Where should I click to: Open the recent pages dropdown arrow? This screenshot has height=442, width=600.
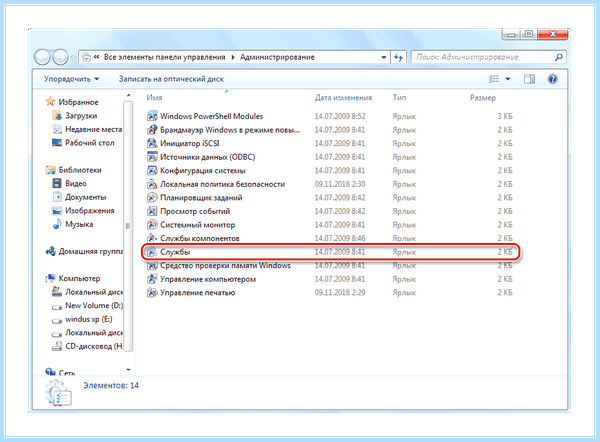(73, 58)
